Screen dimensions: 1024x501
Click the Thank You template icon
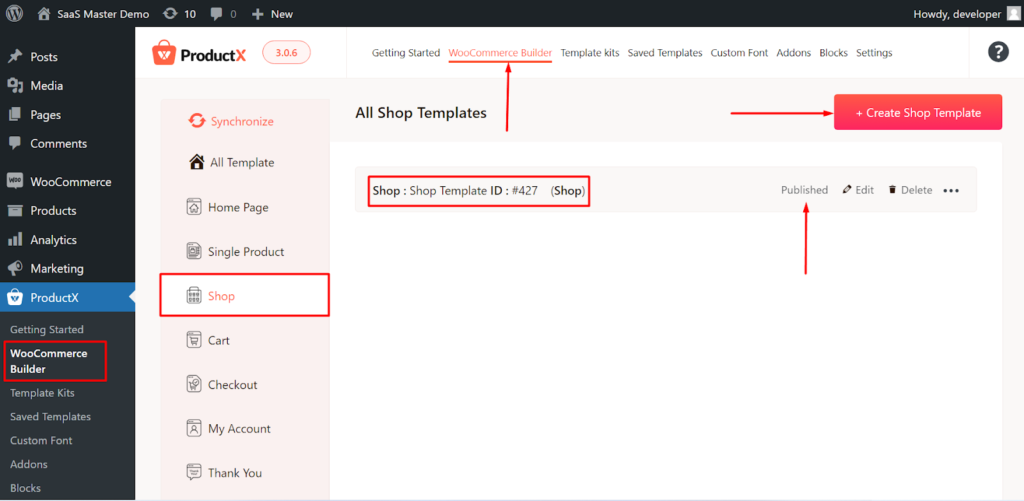pyautogui.click(x=193, y=472)
